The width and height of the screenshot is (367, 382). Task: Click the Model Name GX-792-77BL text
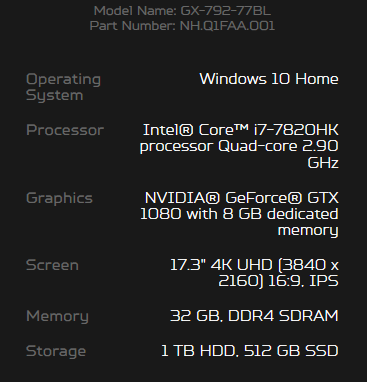[x=182, y=11]
